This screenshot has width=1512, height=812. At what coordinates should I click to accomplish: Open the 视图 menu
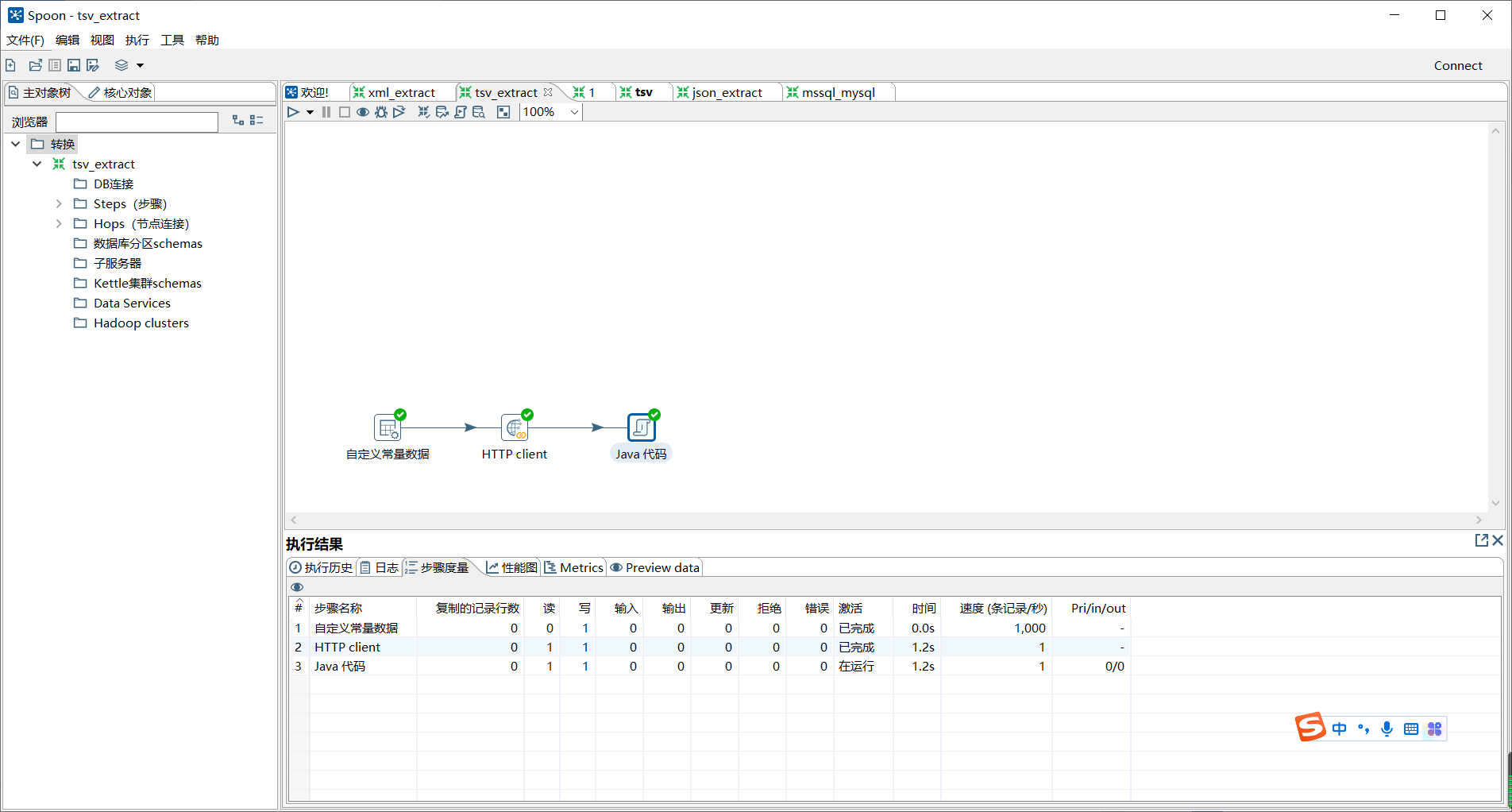102,41
